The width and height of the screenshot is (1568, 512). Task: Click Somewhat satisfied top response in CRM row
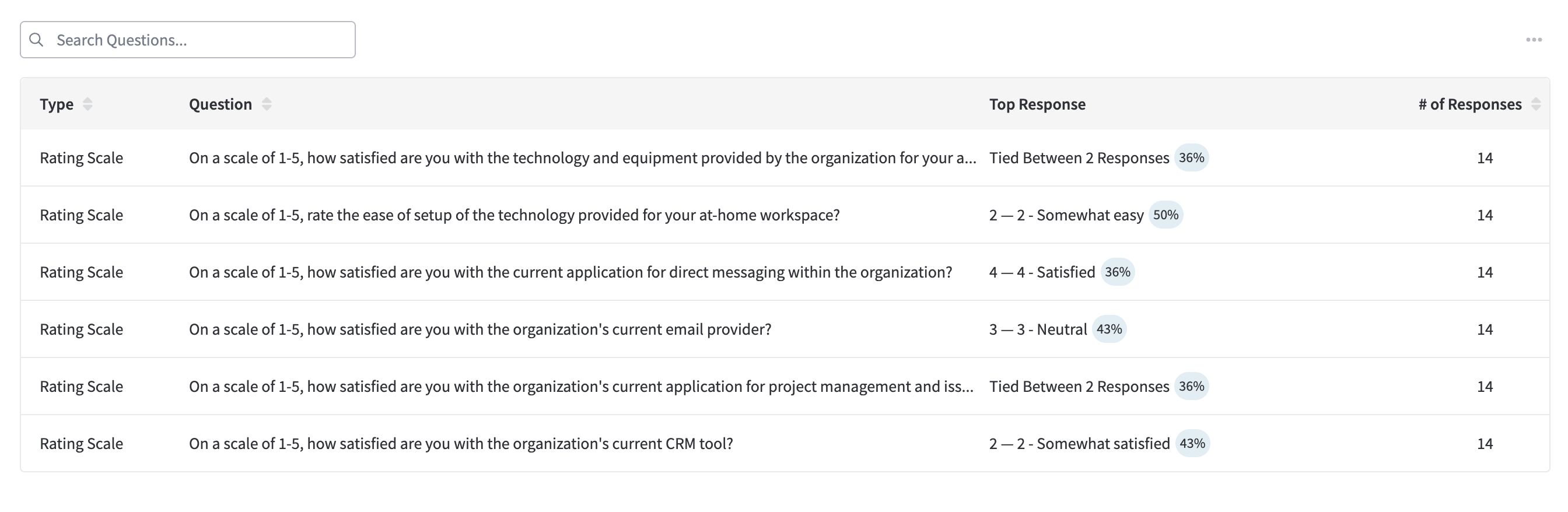(1079, 444)
